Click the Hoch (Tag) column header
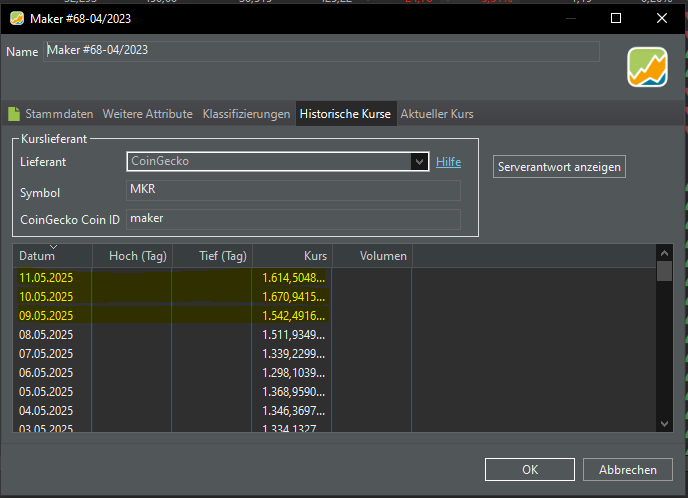Viewport: 688px width, 498px height. coord(133,256)
